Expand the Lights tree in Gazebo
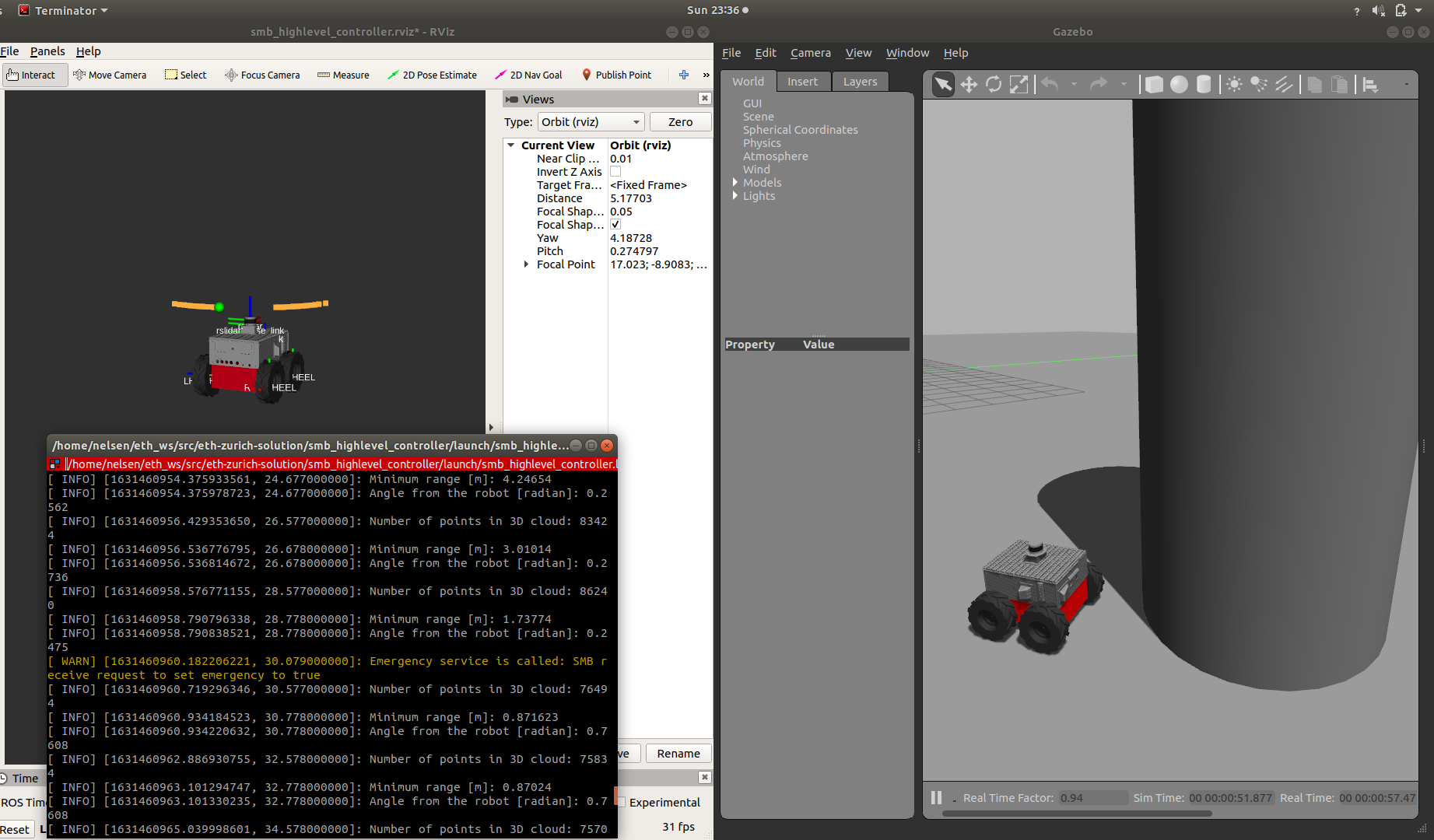The height and width of the screenshot is (840, 1434). [x=735, y=196]
